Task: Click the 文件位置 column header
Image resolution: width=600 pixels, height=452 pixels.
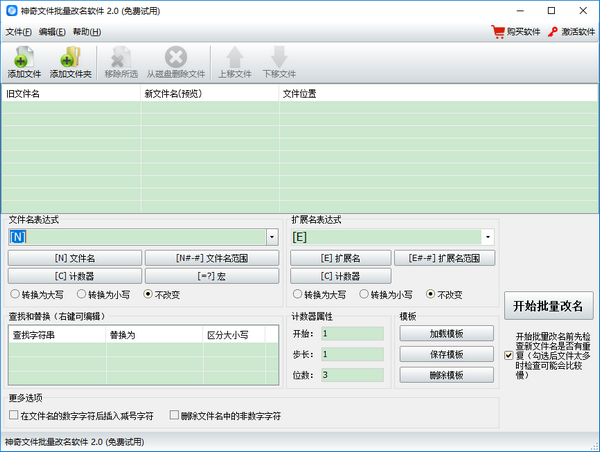Action: click(x=300, y=94)
